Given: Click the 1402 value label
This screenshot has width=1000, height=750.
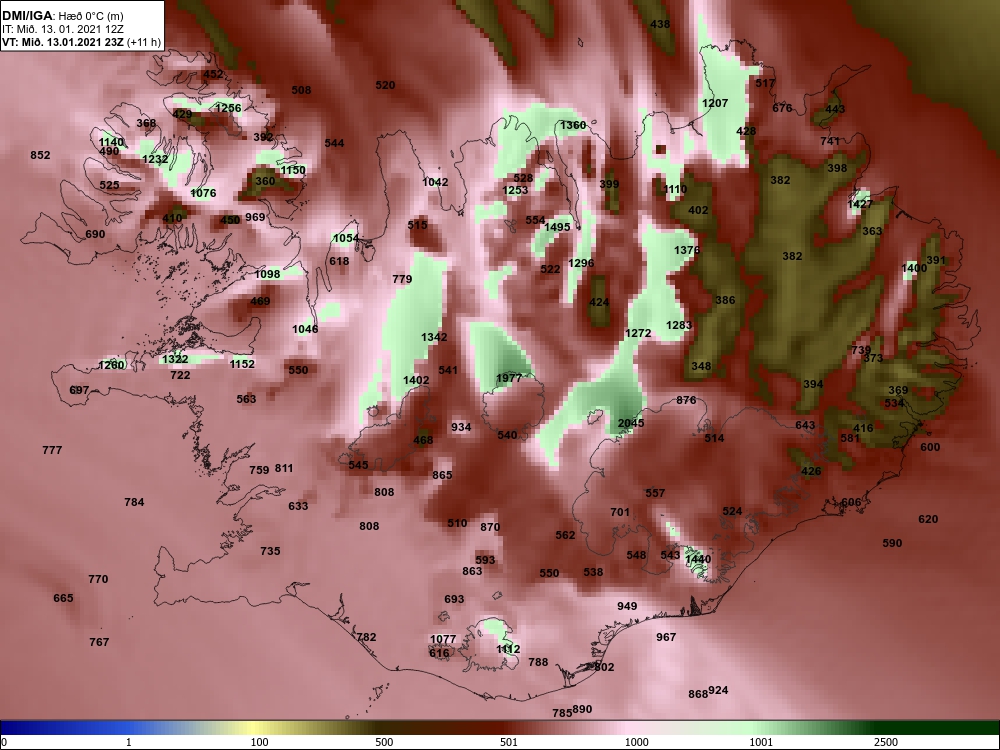Looking at the screenshot, I should point(416,379).
